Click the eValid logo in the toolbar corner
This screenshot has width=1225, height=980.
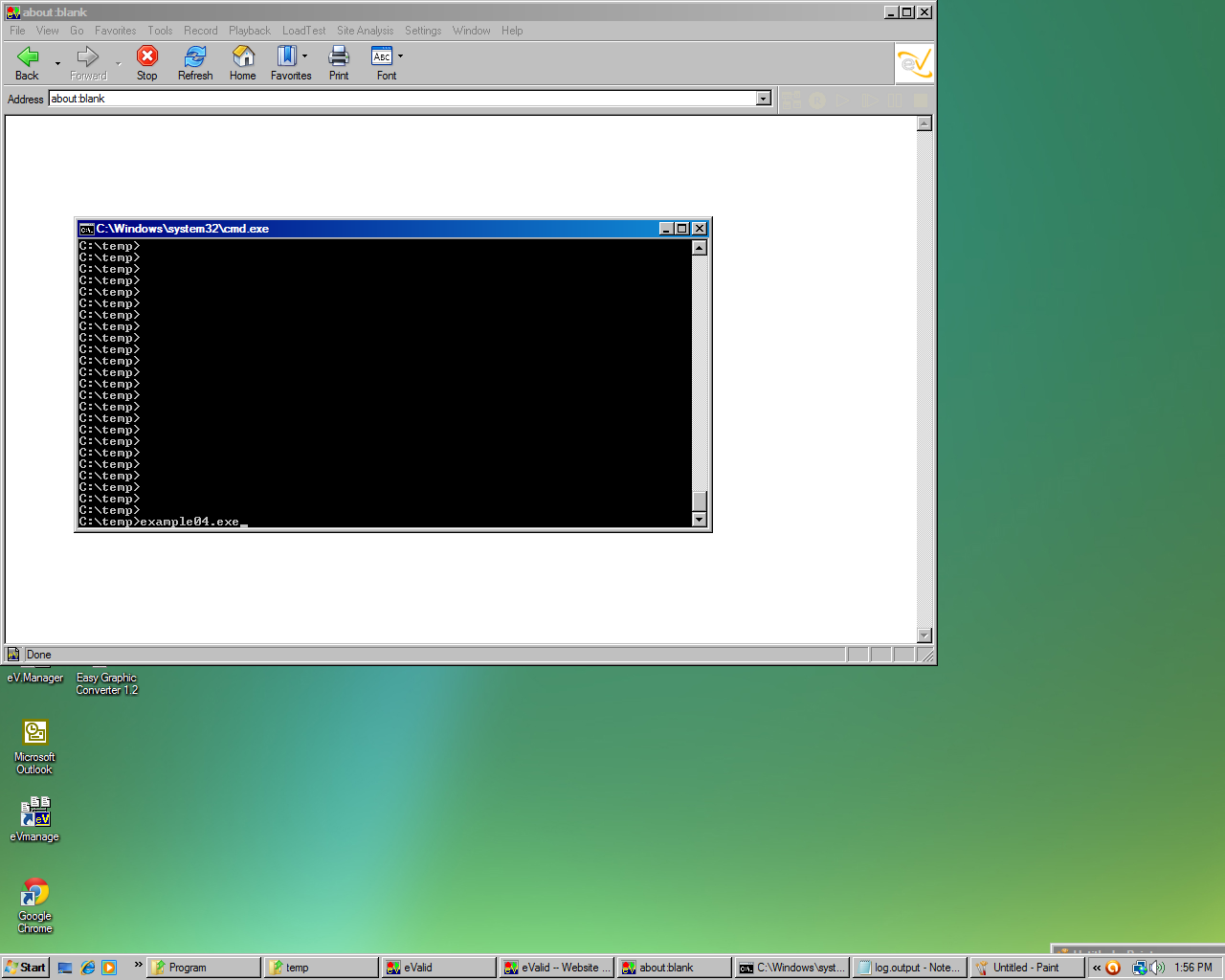click(914, 62)
